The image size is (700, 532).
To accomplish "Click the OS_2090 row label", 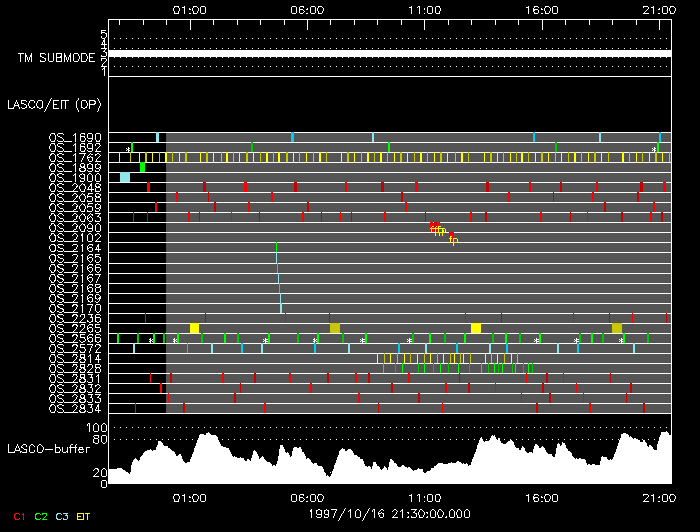I will pyautogui.click(x=75, y=227).
